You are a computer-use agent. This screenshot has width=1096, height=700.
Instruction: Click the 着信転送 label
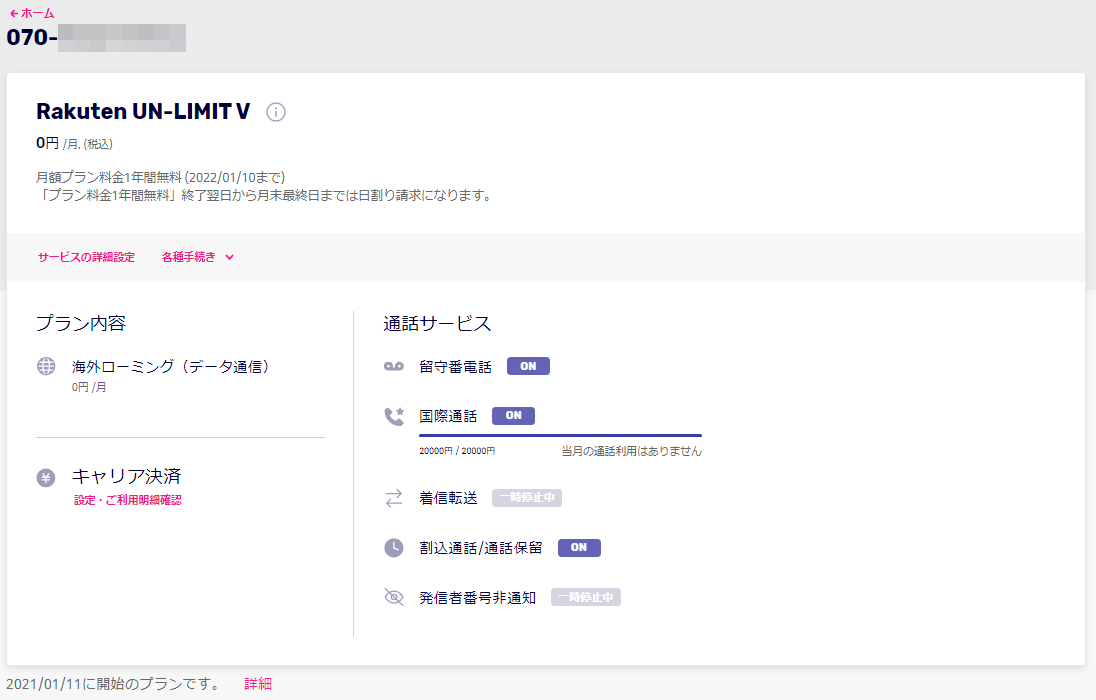[x=448, y=498]
